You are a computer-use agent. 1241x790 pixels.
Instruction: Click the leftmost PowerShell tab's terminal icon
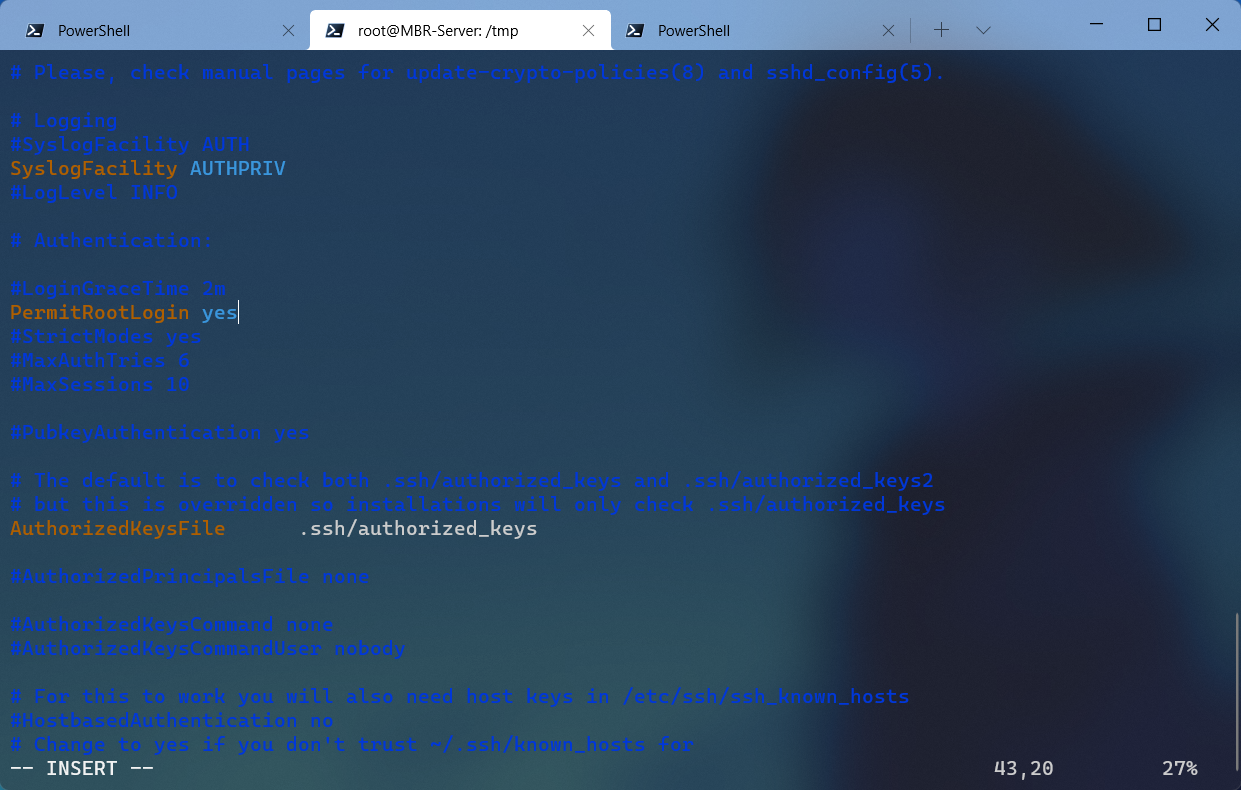click(x=34, y=30)
